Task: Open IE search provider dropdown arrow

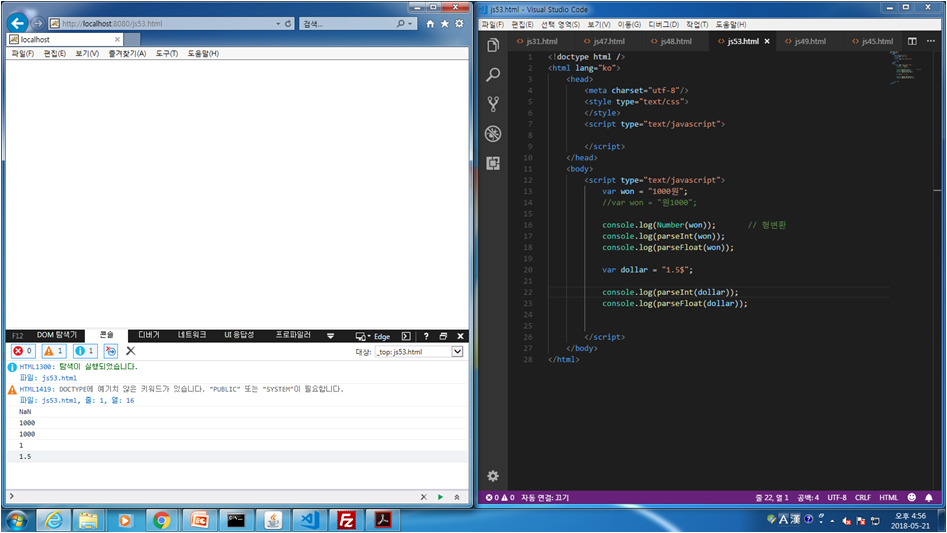Action: (x=410, y=24)
